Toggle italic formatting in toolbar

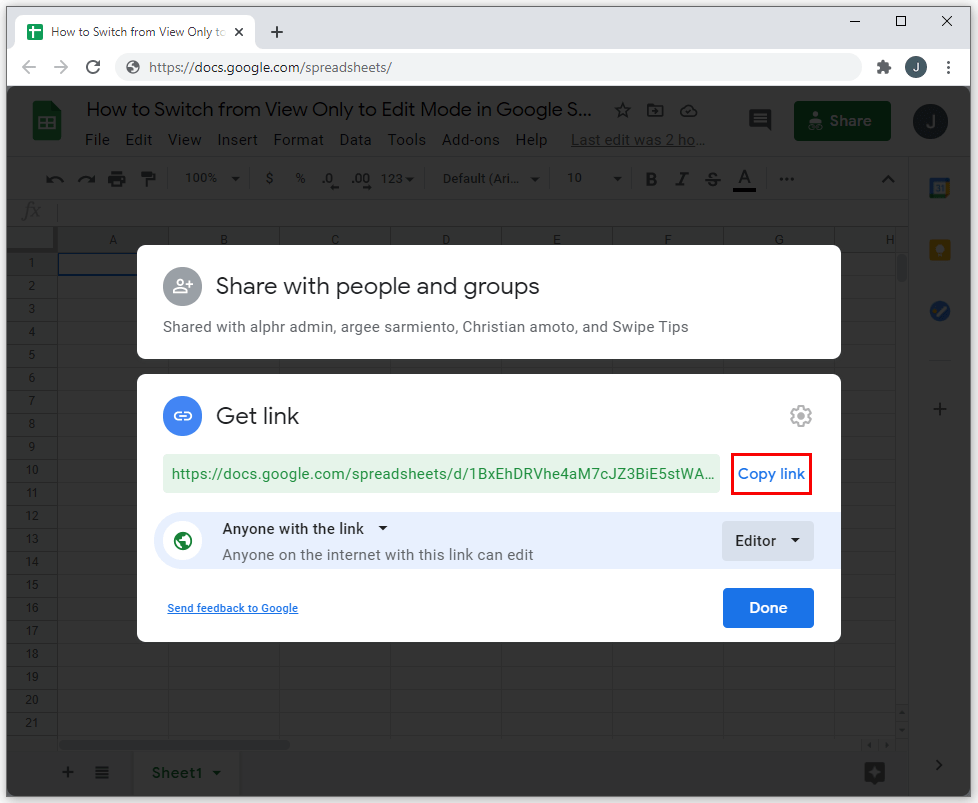tap(682, 179)
